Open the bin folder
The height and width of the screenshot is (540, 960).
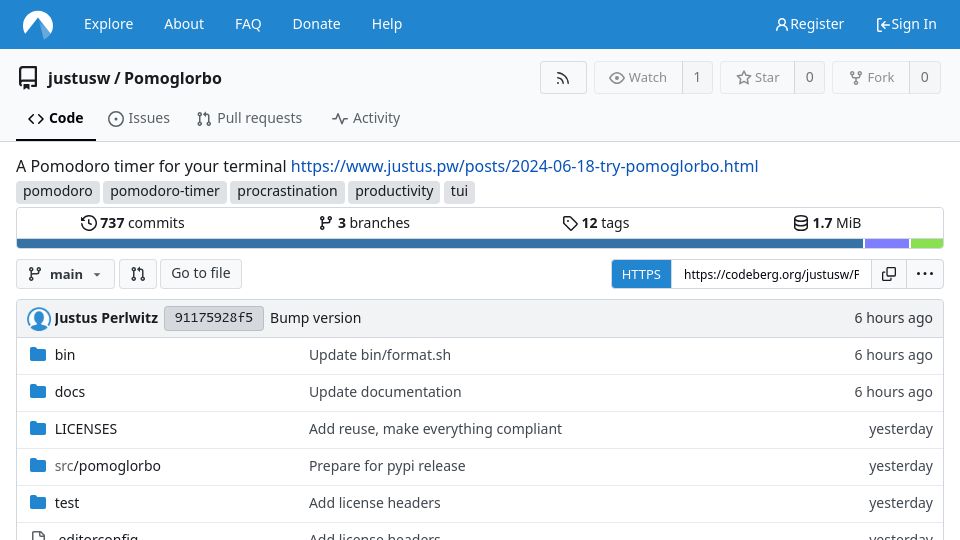pos(65,355)
